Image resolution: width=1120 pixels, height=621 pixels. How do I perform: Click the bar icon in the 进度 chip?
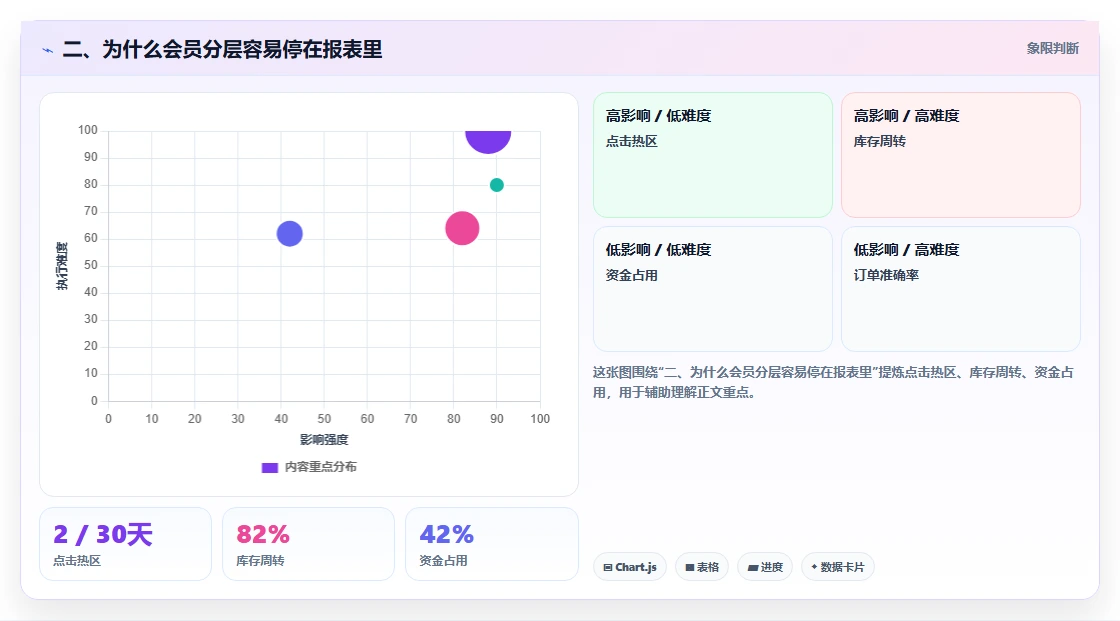point(753,568)
